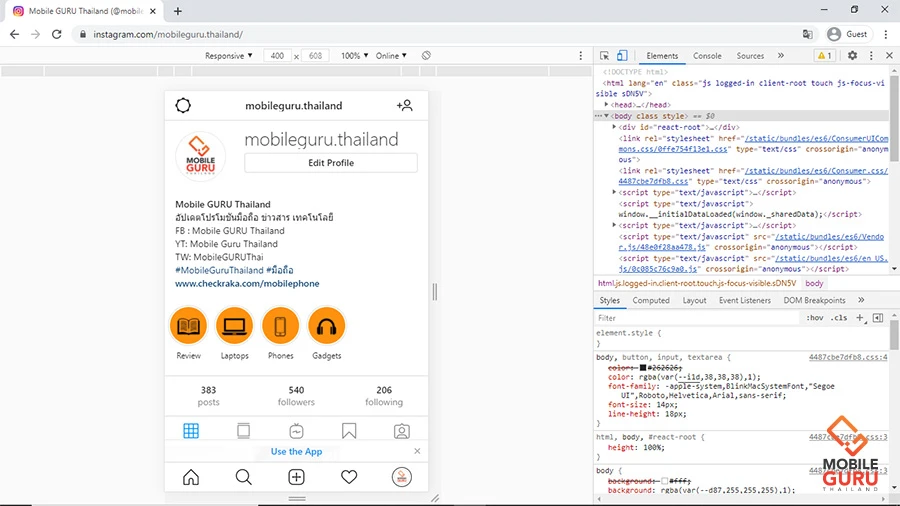
Task: Open DevTools customize three-dot menu
Action: [871, 56]
